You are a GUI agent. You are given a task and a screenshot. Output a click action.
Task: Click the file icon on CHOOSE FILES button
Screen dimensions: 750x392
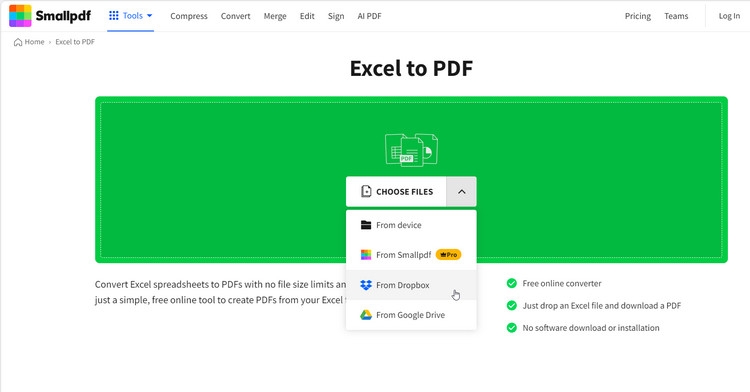tap(366, 192)
